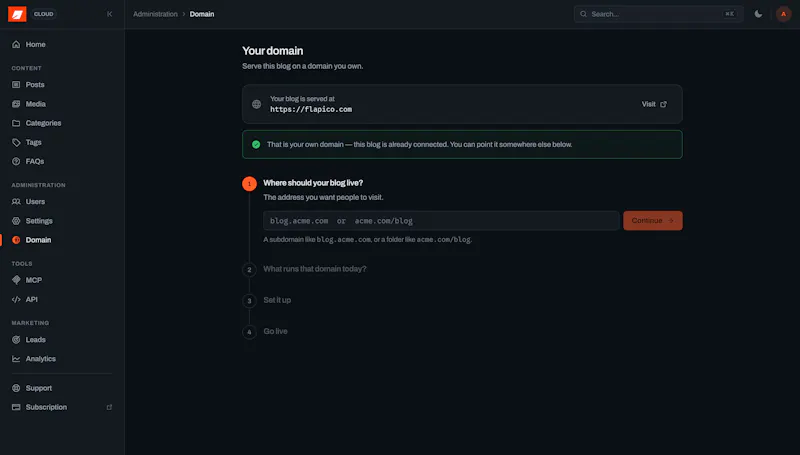800x455 pixels.
Task: Click step 3 "Set it up"
Action: [277, 300]
